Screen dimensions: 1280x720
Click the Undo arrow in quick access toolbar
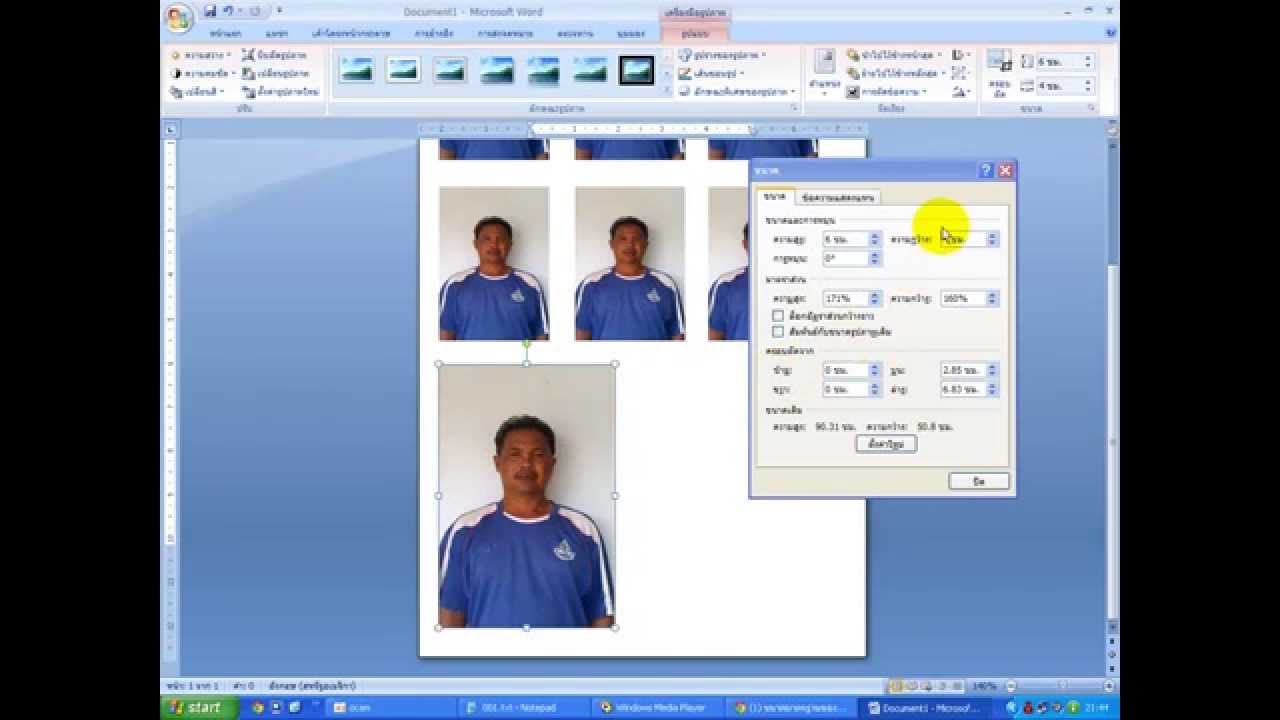tap(229, 11)
